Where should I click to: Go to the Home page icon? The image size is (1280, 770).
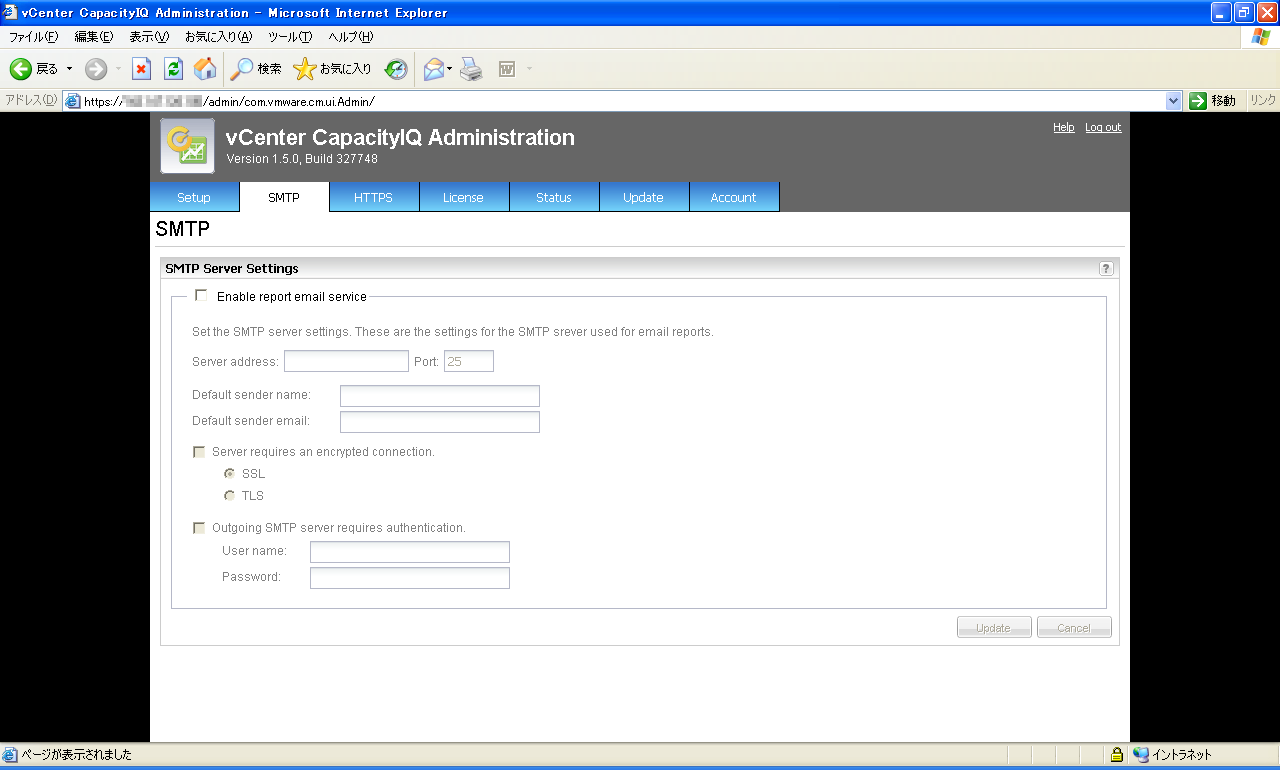click(205, 69)
